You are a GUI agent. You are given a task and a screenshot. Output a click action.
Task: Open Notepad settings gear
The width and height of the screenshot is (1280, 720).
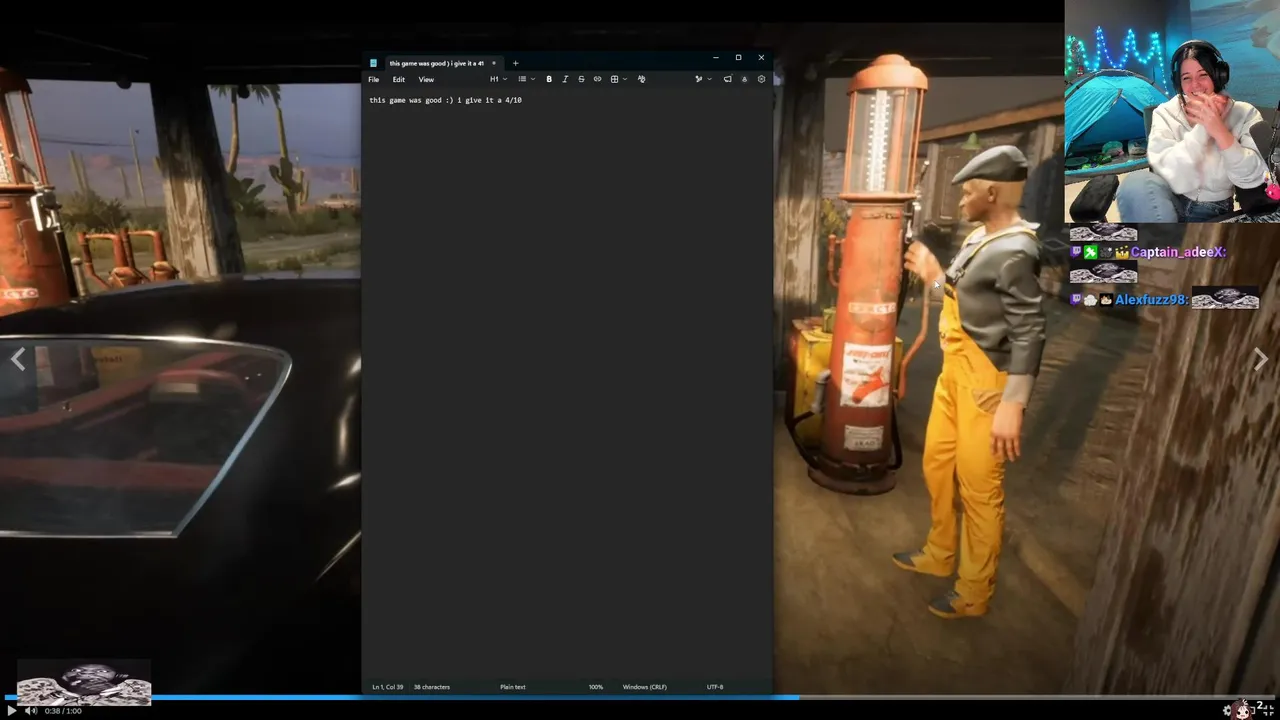[761, 79]
